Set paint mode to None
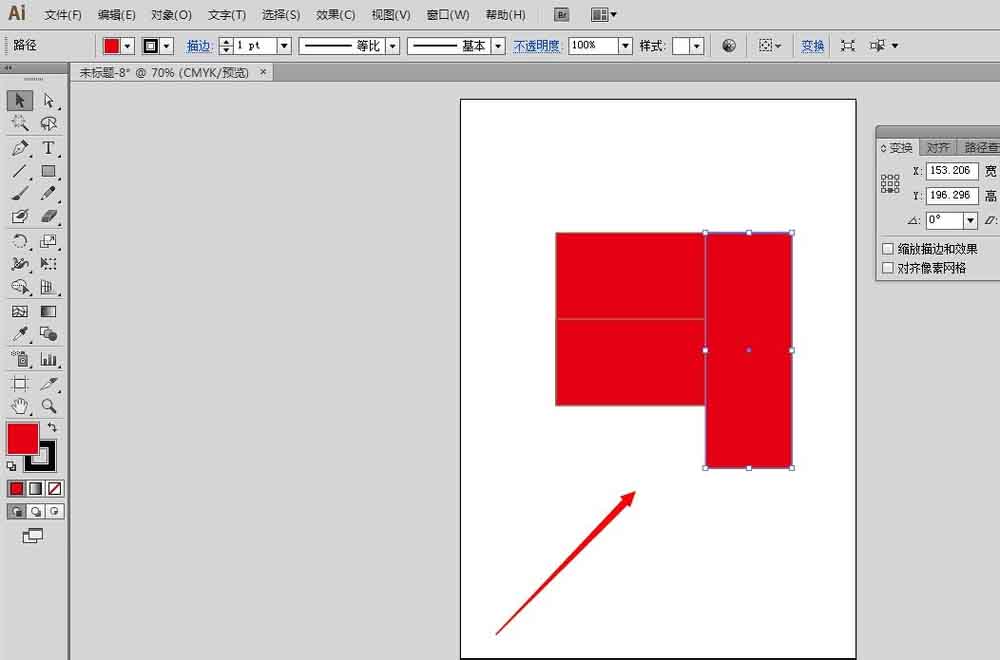1000x660 pixels. coord(55,488)
